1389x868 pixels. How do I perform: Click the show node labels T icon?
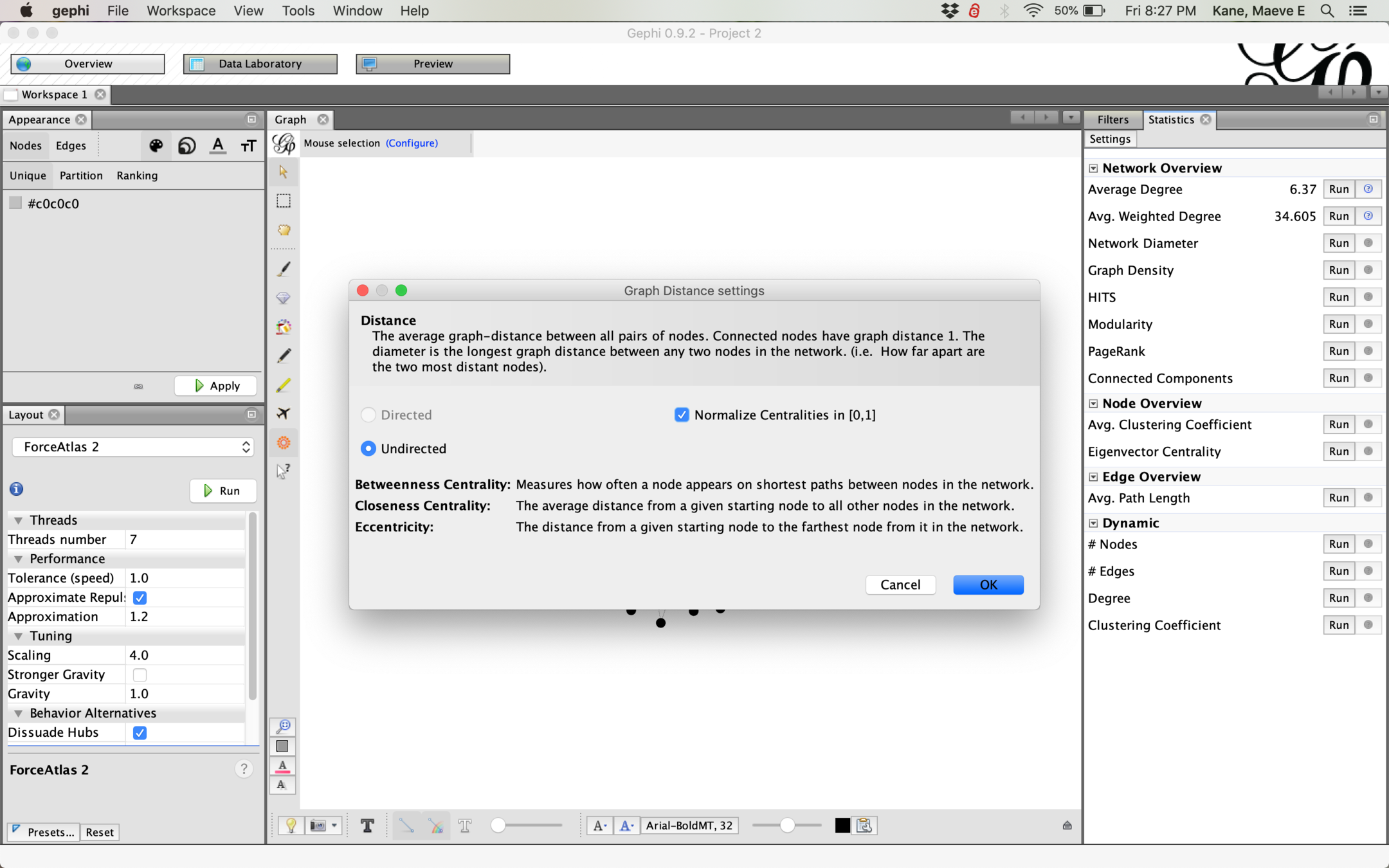(x=367, y=826)
